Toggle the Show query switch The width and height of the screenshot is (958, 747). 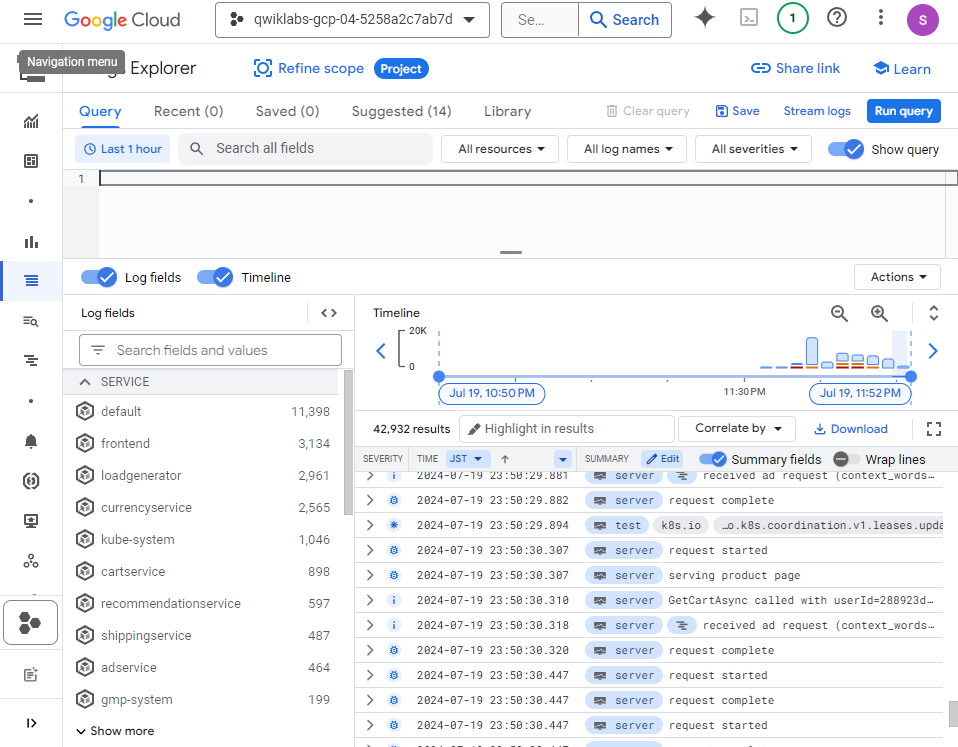[846, 149]
